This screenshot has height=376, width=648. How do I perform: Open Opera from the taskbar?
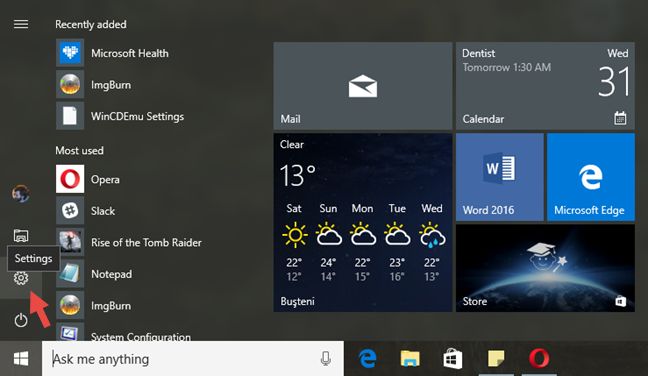[538, 359]
